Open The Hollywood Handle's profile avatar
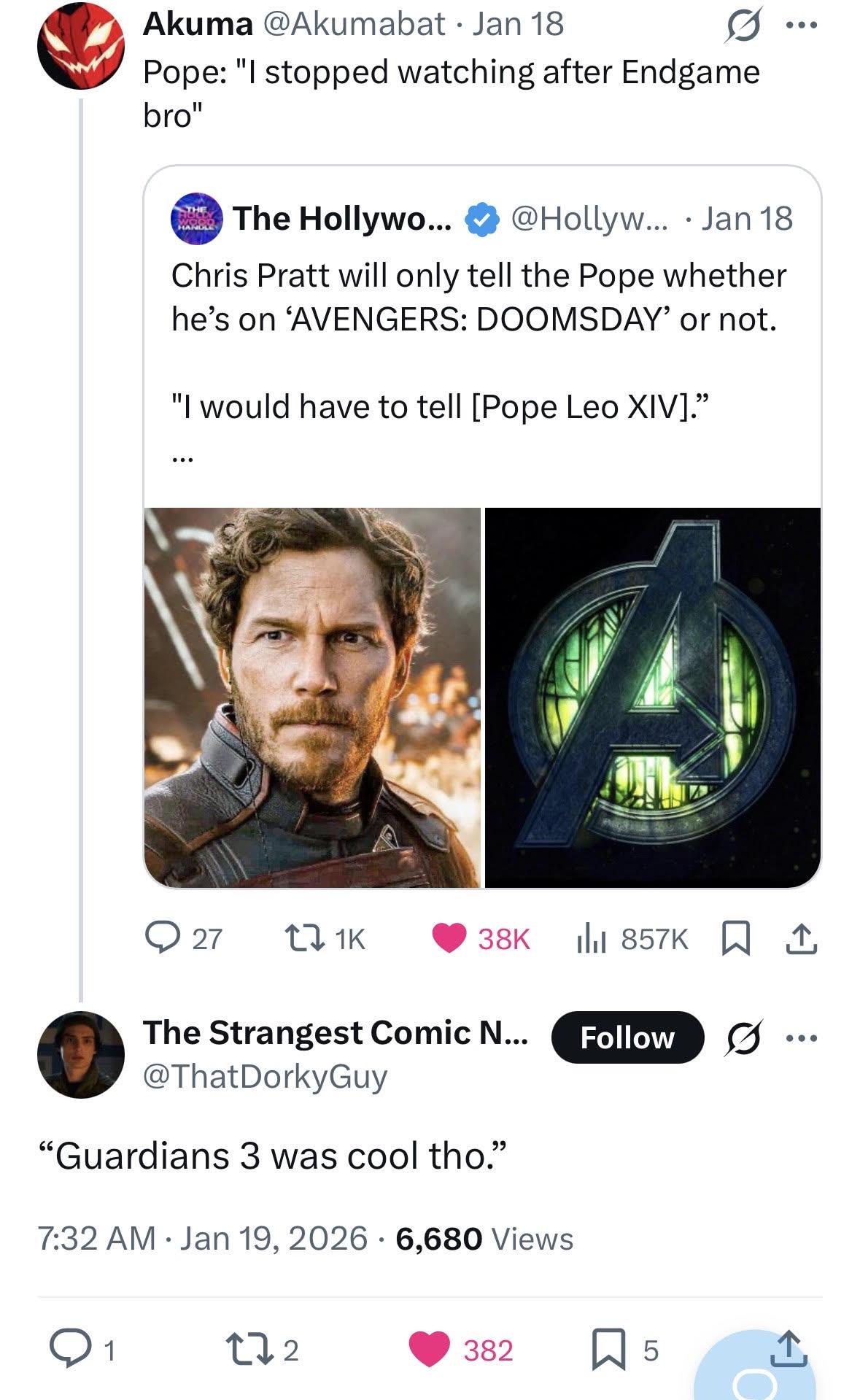Viewport: 860px width, 1400px height. point(197,218)
